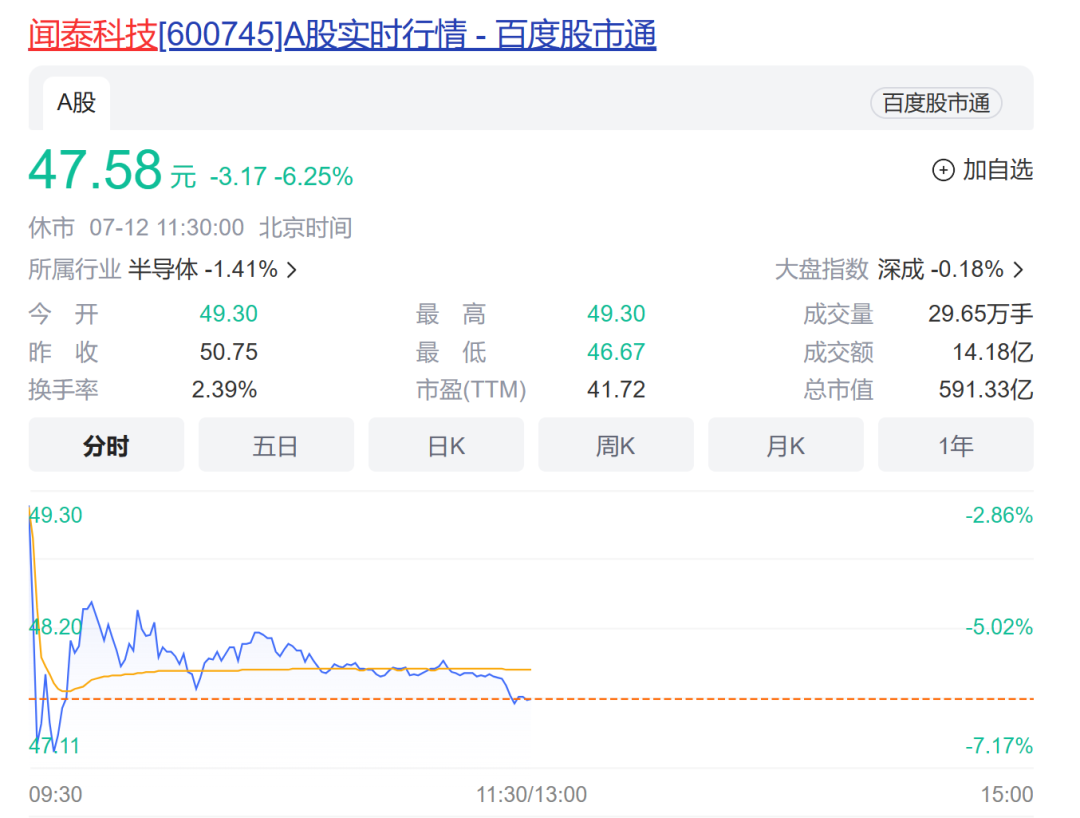Select the A股 tab
The height and width of the screenshot is (818, 1080).
pos(76,103)
